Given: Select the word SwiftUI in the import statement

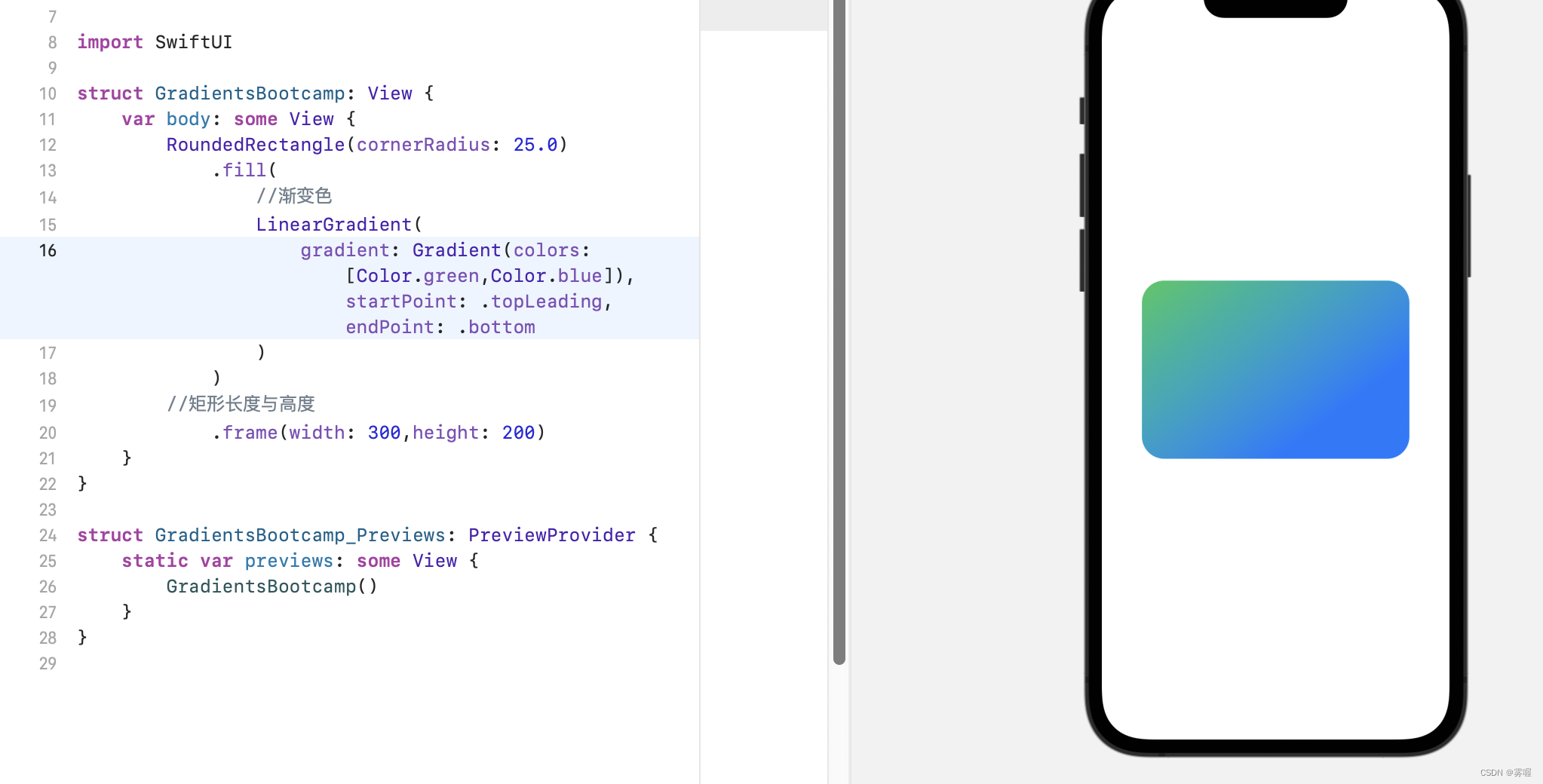Looking at the screenshot, I should pyautogui.click(x=193, y=42).
